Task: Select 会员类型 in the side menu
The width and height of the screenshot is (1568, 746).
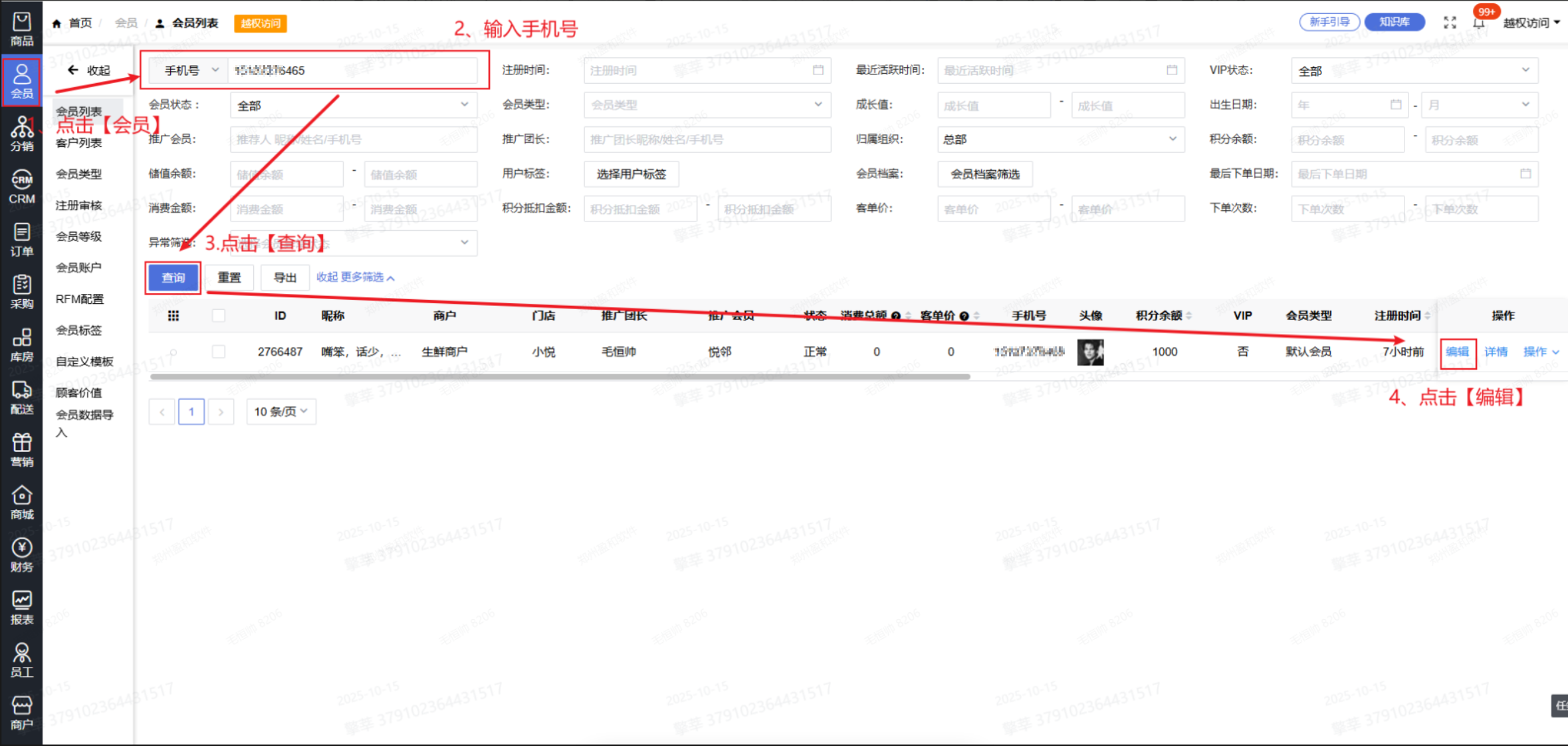Action: 79,174
